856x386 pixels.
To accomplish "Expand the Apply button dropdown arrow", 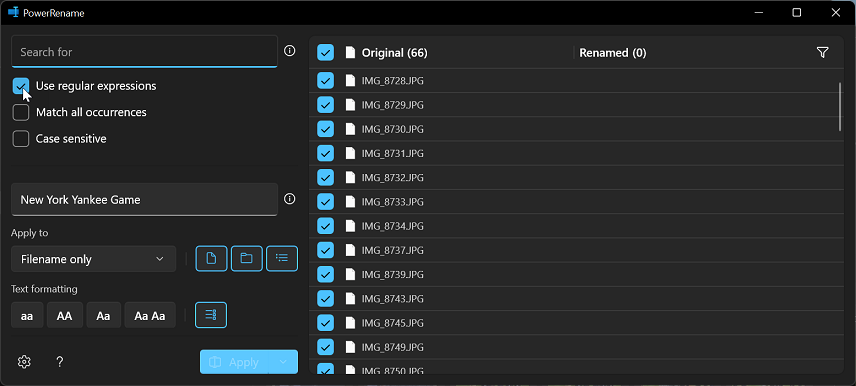I will coord(283,362).
